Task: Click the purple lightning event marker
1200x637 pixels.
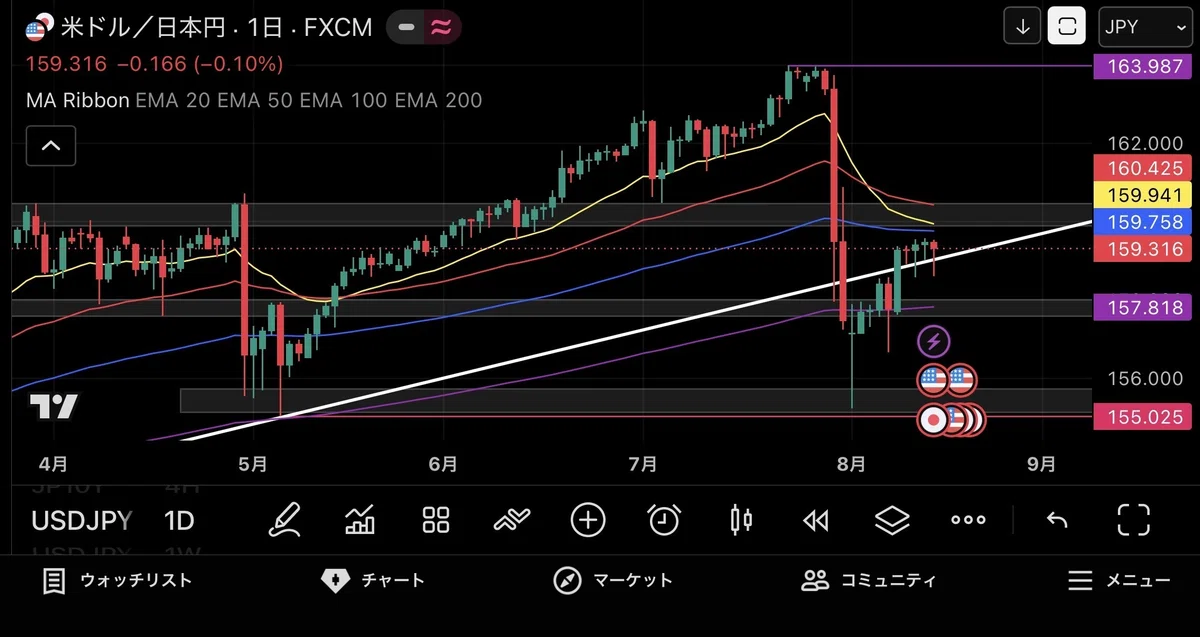Action: coord(933,342)
